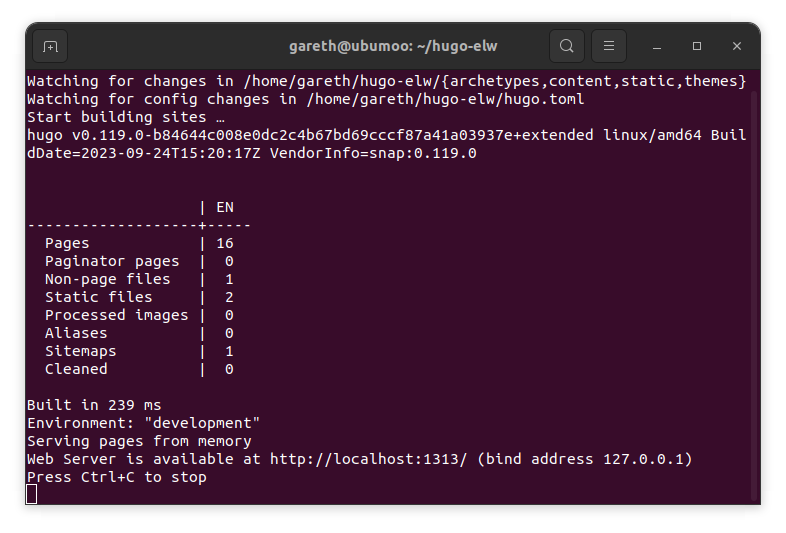Click the terminal vertical scrollbar
The width and height of the screenshot is (786, 533).
click(754, 296)
